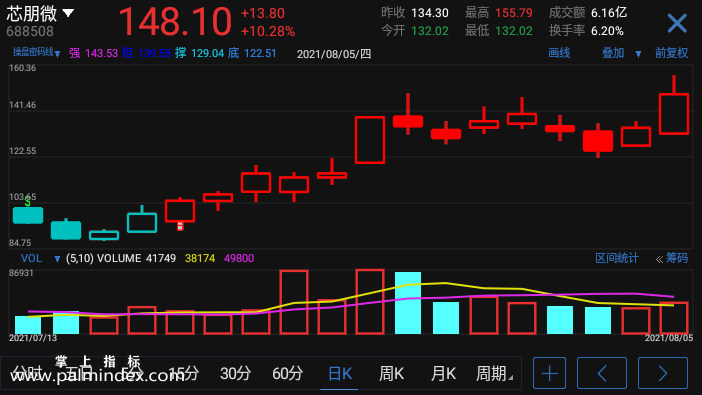Open the 周期 period selector

click(x=494, y=374)
